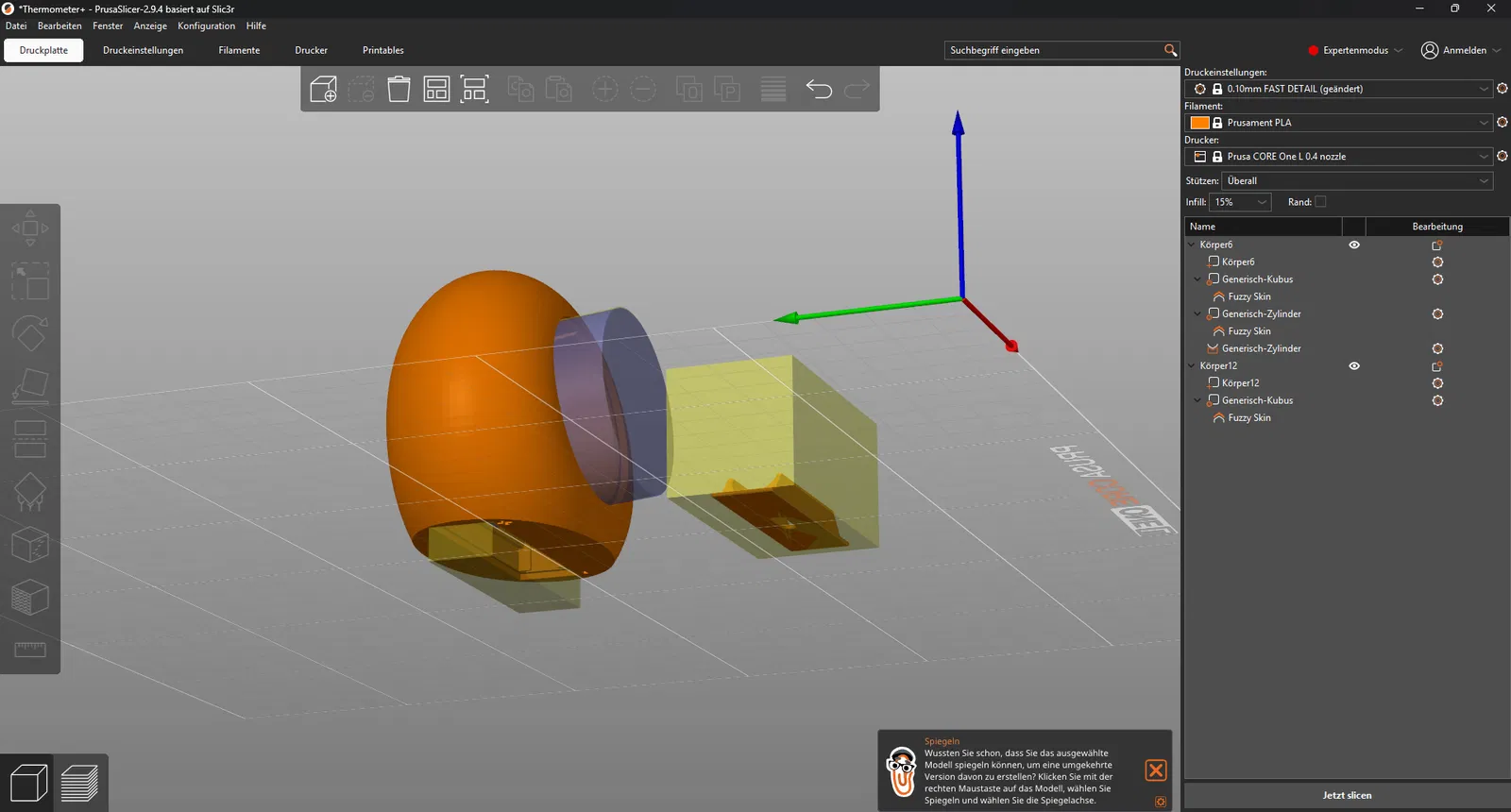Screen dimensions: 1511x812
Task: Switch to the Filamente tab
Action: click(x=239, y=50)
